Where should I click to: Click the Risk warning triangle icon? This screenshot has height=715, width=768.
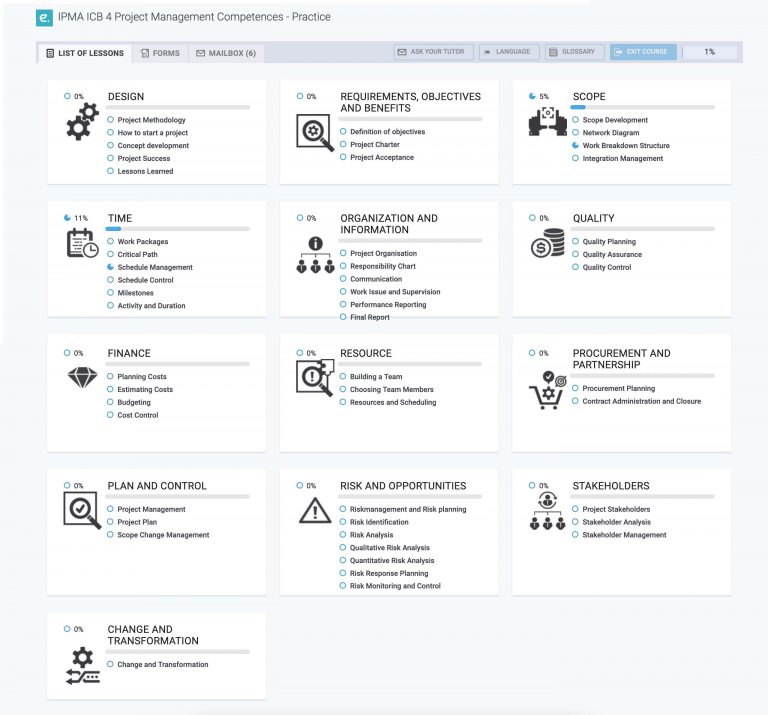click(x=315, y=511)
